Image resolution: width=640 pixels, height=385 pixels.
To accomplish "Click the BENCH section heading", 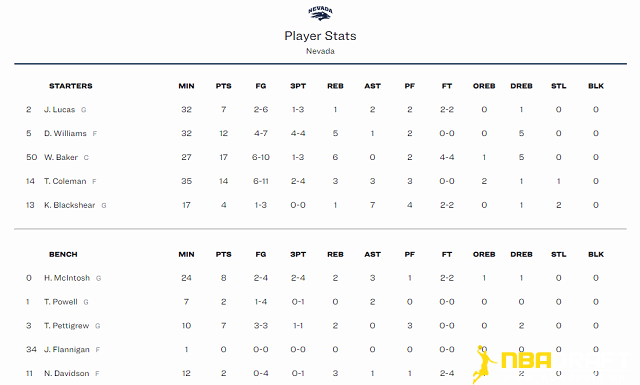I will [63, 254].
